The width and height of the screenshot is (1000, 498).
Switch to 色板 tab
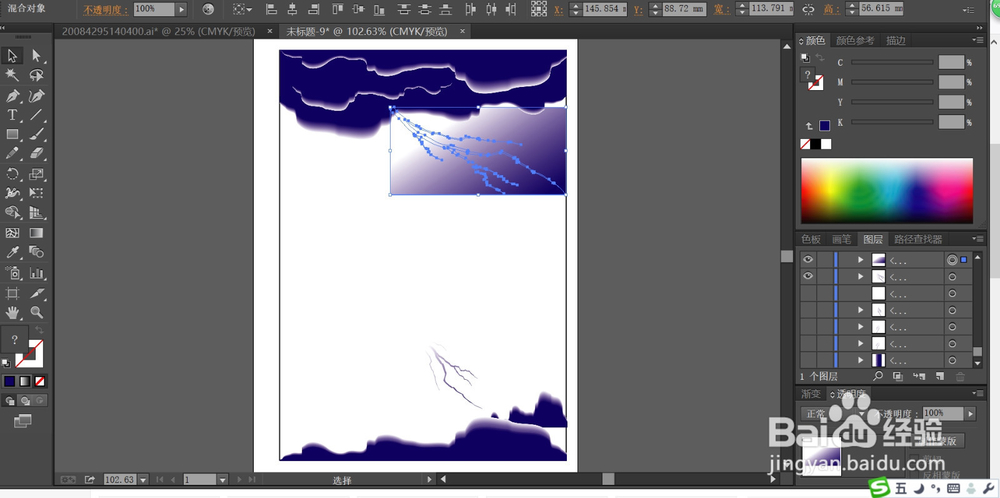(x=811, y=239)
